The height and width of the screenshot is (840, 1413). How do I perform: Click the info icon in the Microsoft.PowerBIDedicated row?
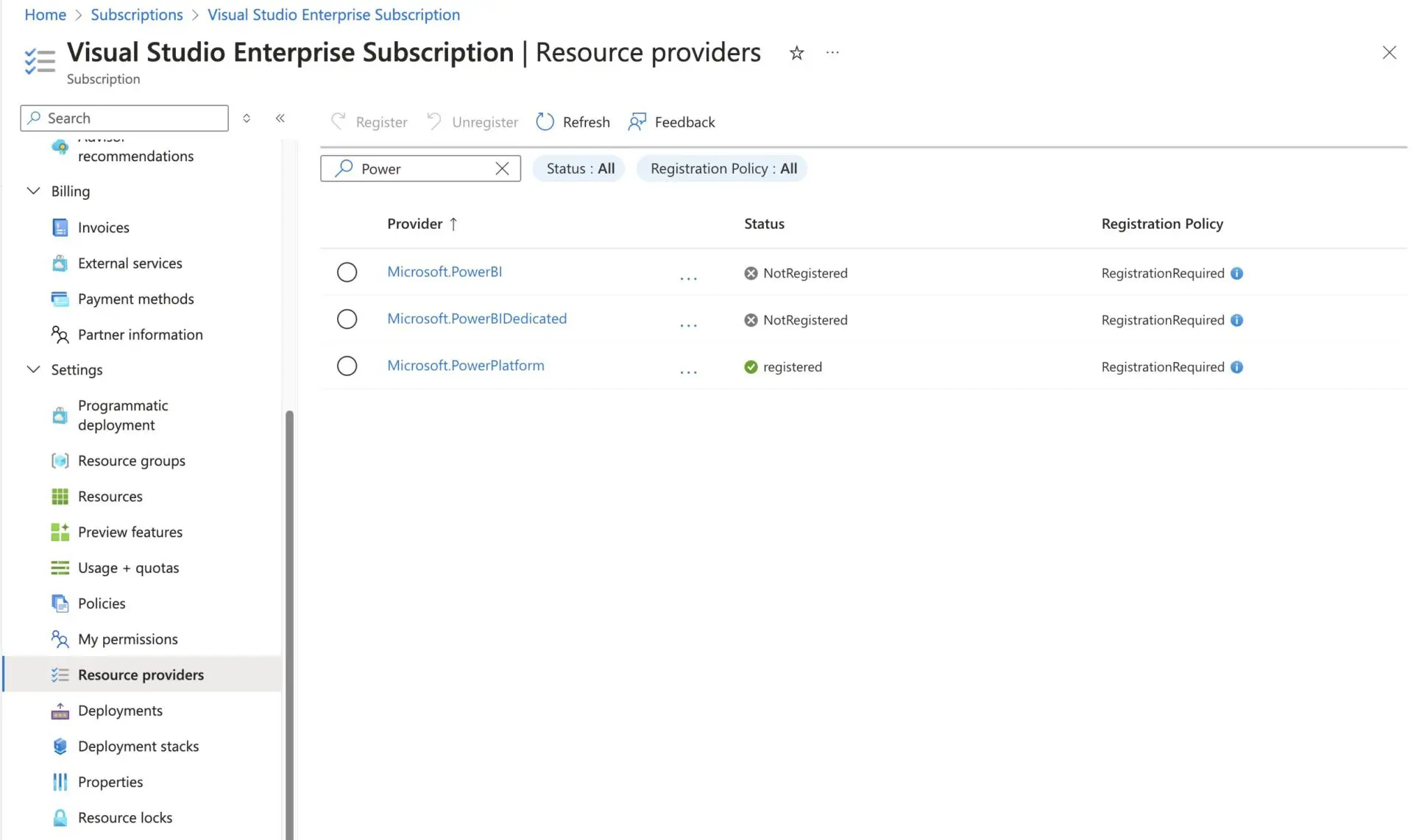(1236, 320)
